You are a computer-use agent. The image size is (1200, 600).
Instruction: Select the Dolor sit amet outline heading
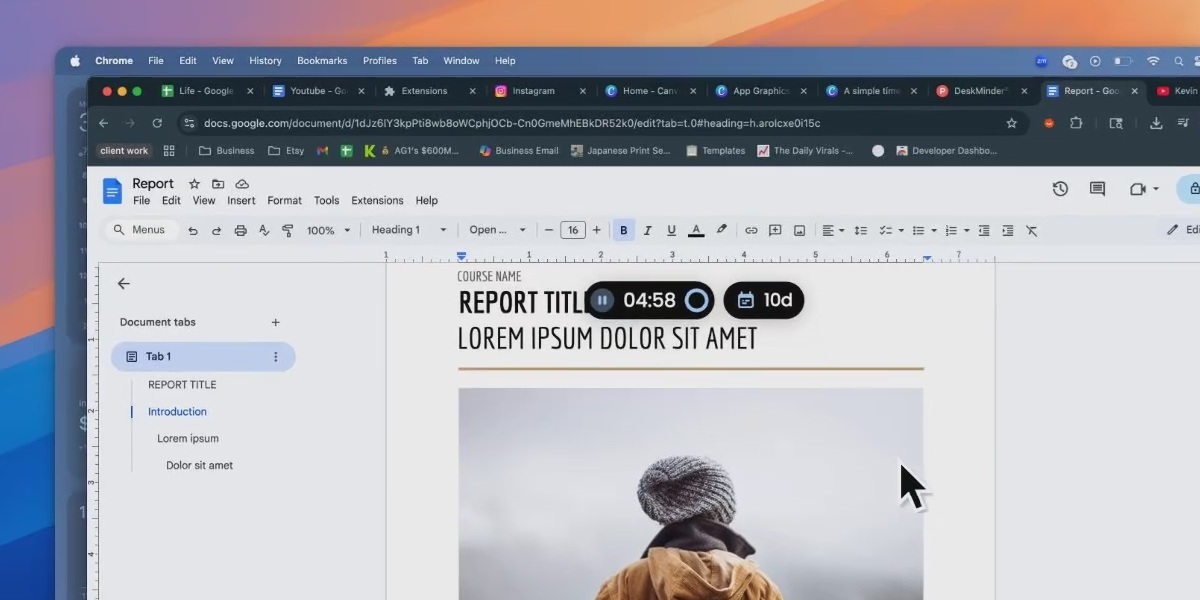coord(200,465)
